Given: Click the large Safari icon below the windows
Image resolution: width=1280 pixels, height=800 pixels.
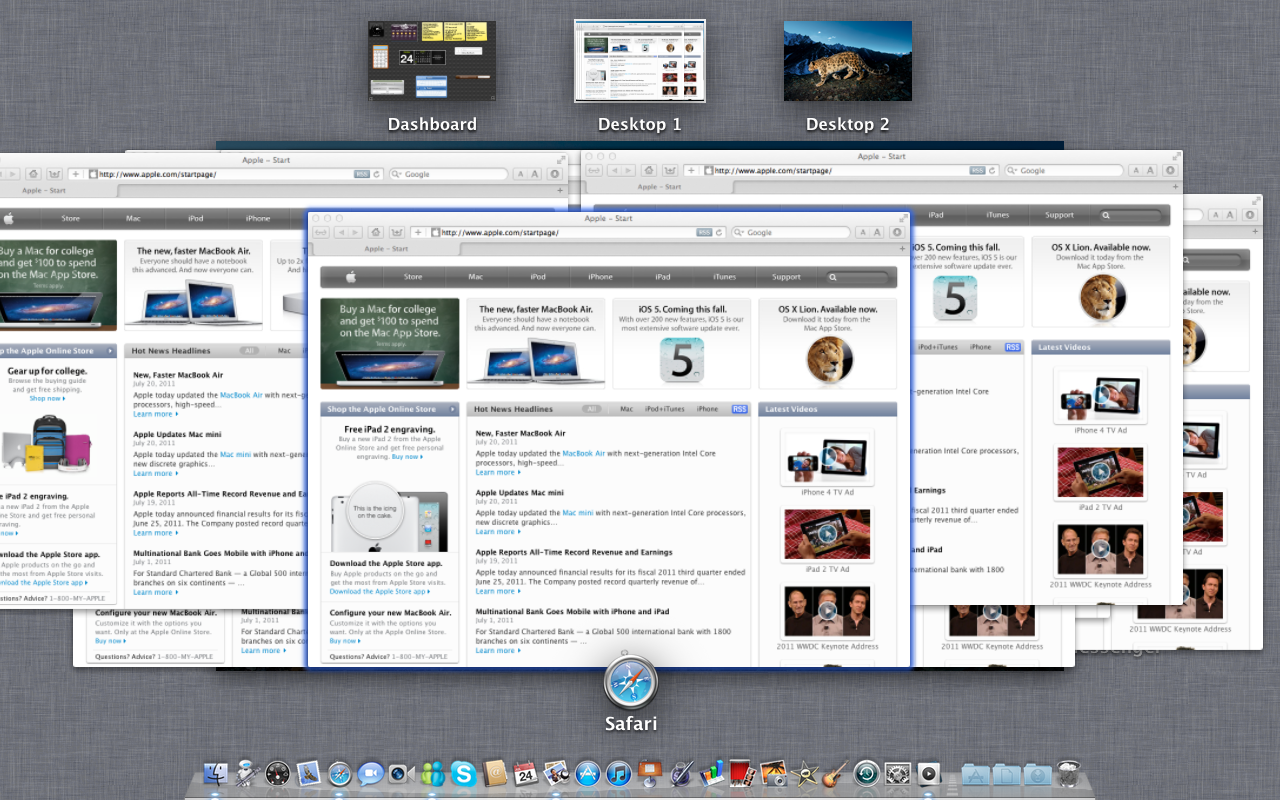Looking at the screenshot, I should 631,682.
